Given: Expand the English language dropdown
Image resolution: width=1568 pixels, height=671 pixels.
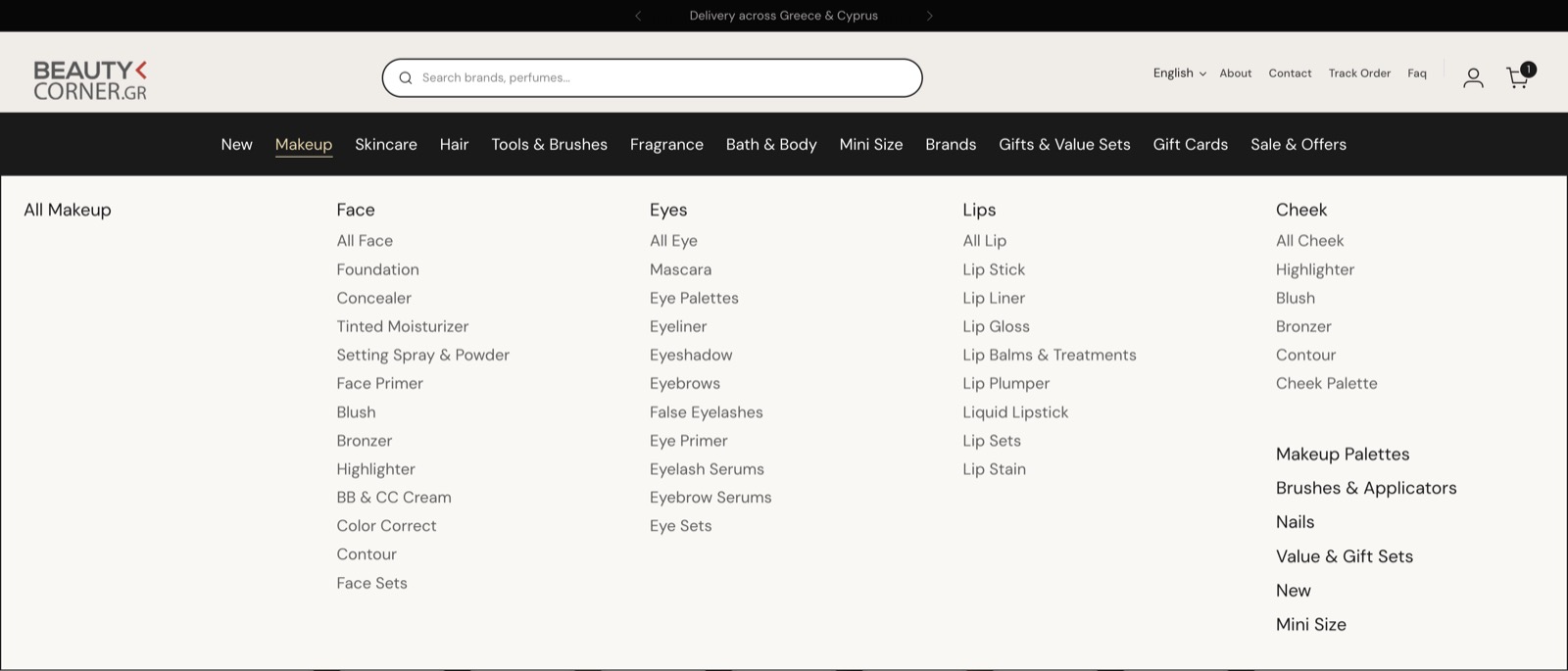Looking at the screenshot, I should (1179, 73).
